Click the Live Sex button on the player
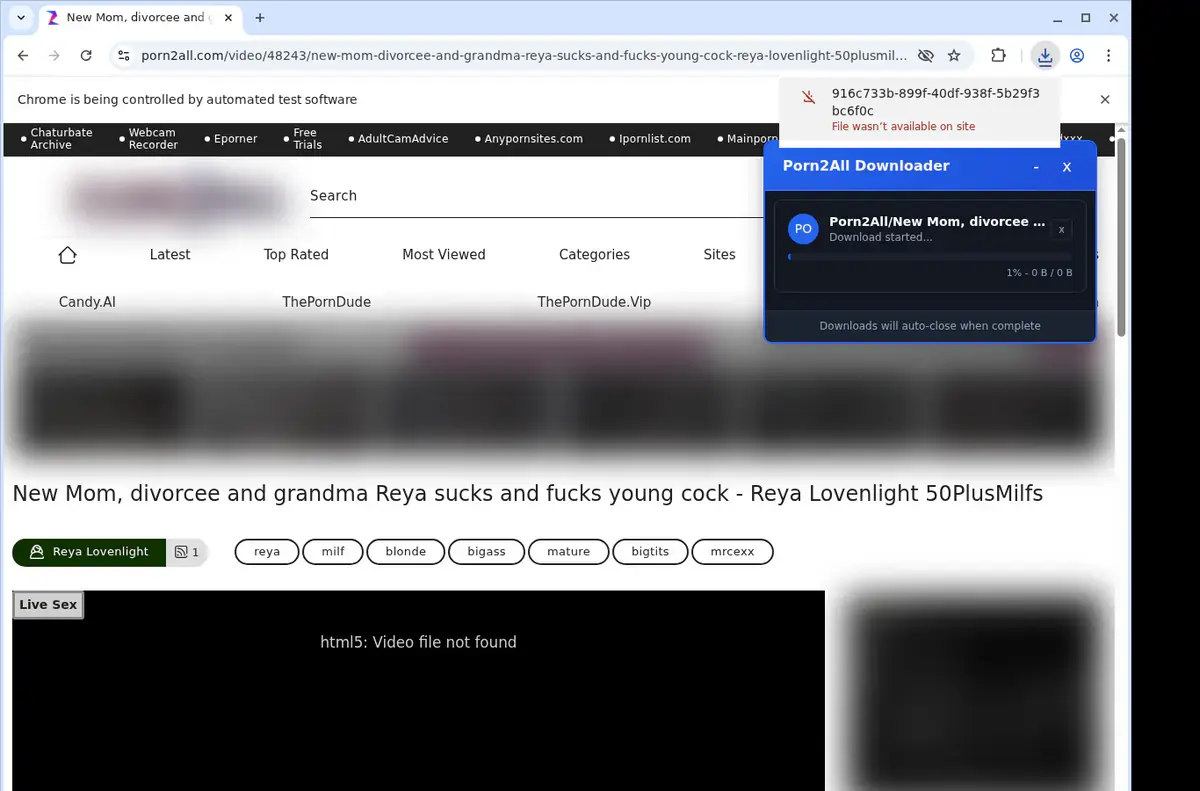The width and height of the screenshot is (1200, 791). (x=48, y=605)
